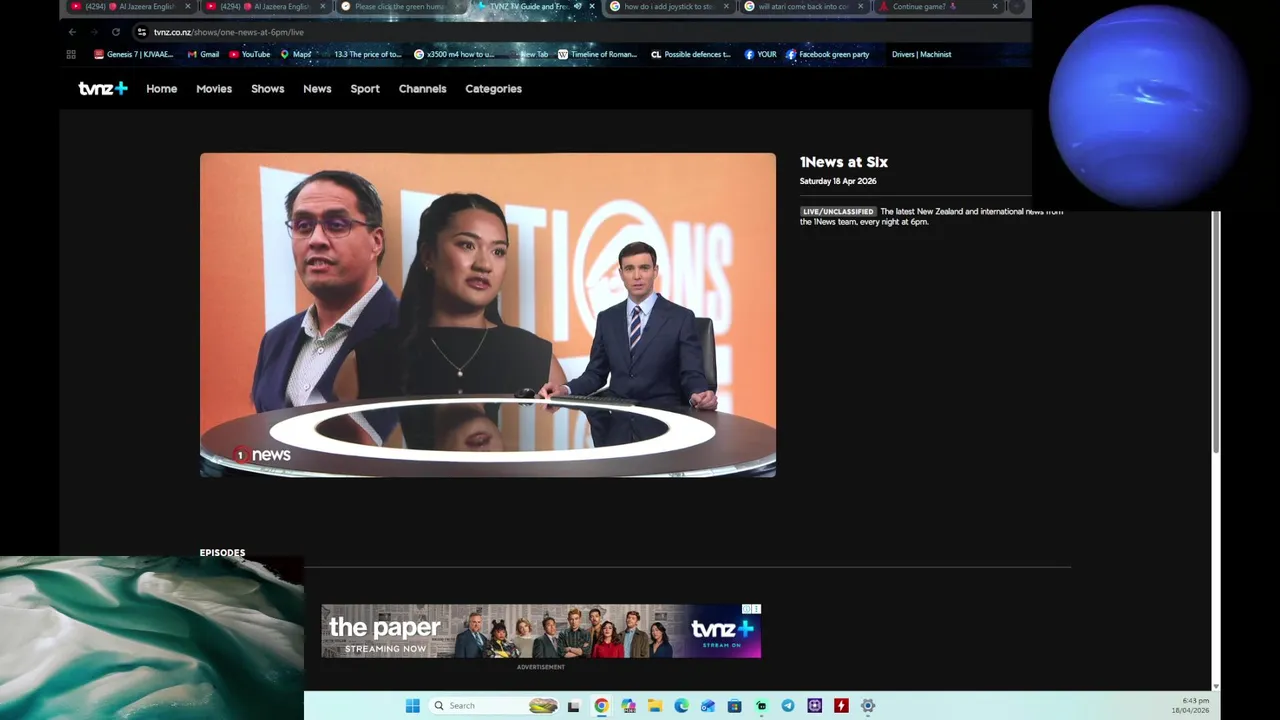
Task: Open the Home page
Action: [161, 89]
